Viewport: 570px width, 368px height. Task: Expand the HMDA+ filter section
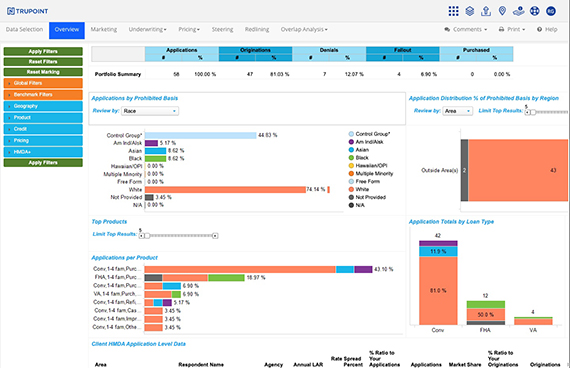click(x=43, y=152)
